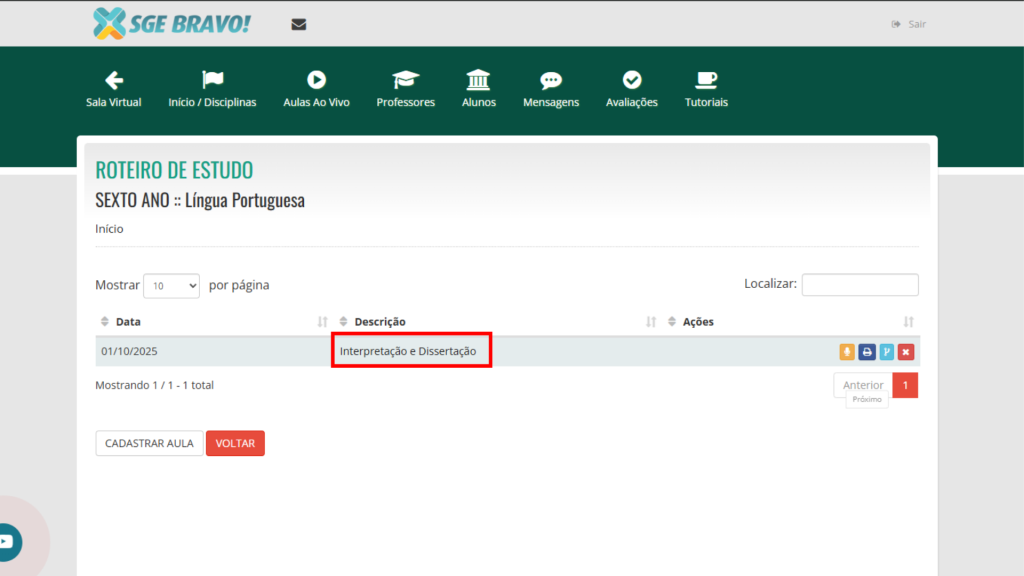Screen dimensions: 1024x576
Task: Click the SGE Bravo logo
Action: (x=171, y=23)
